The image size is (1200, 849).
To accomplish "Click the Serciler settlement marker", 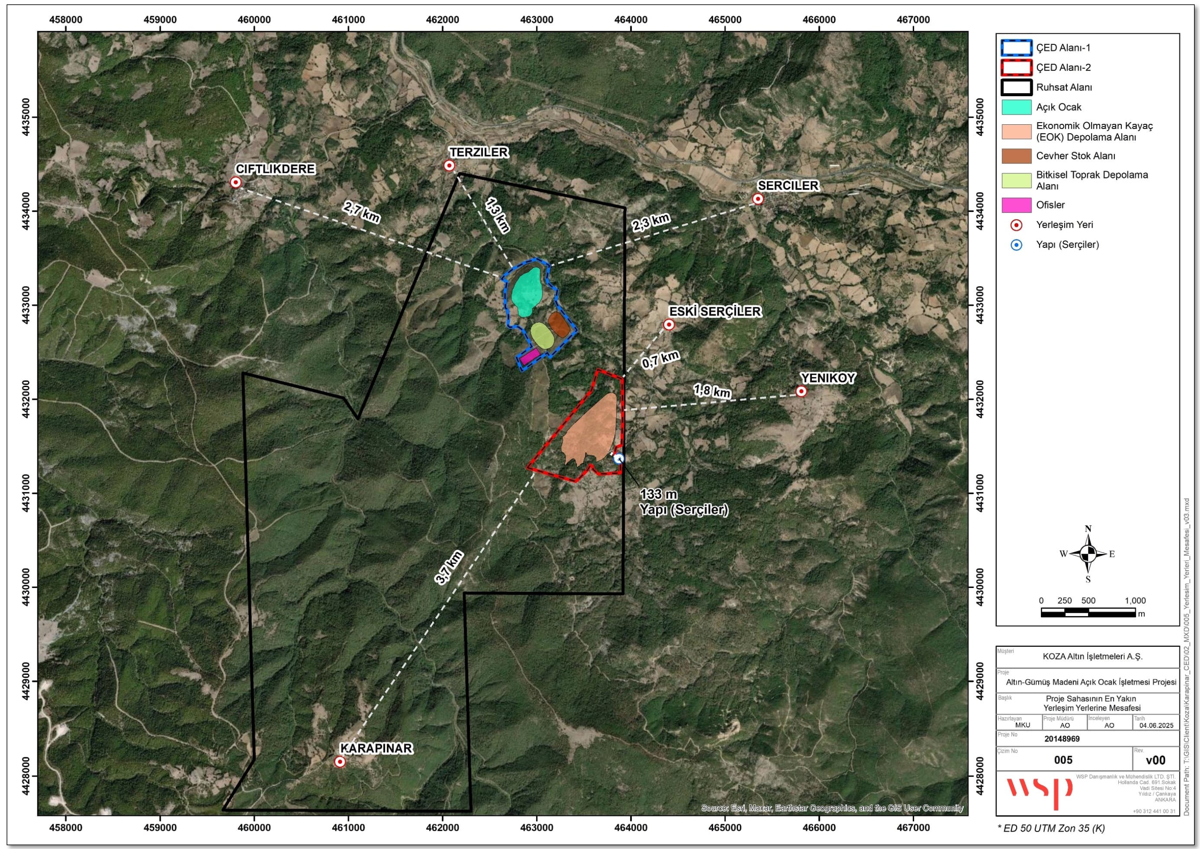I will [x=758, y=199].
